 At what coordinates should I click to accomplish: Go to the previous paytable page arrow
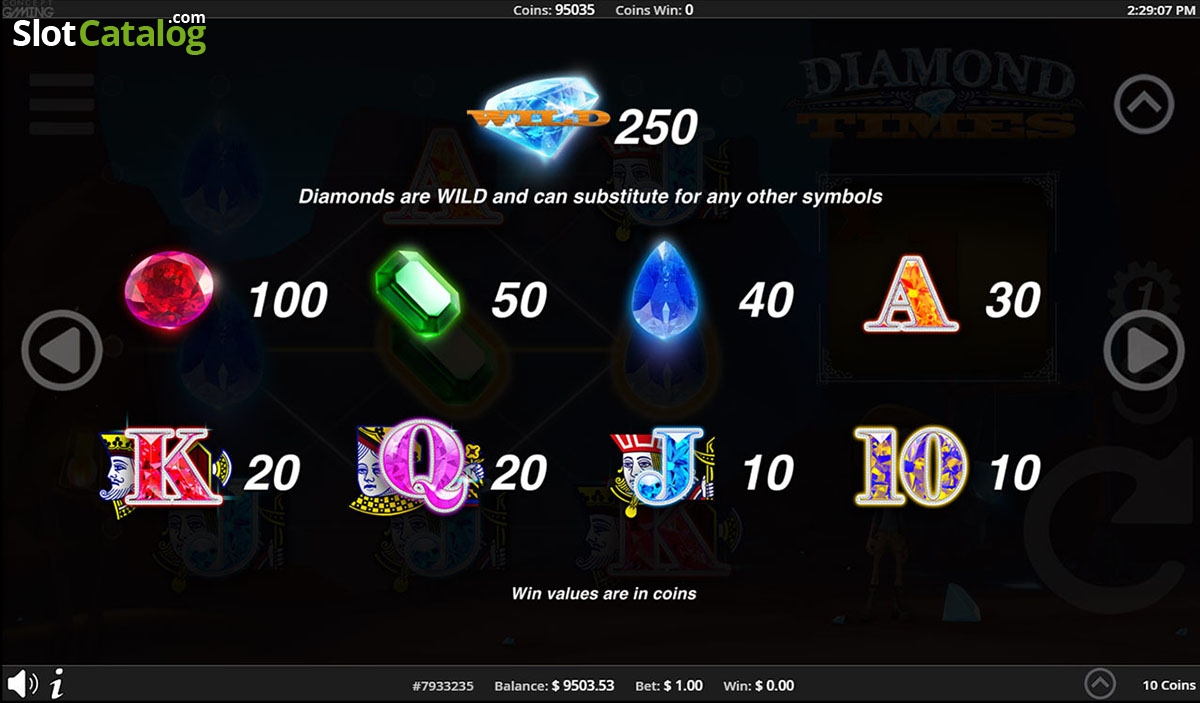pos(62,351)
